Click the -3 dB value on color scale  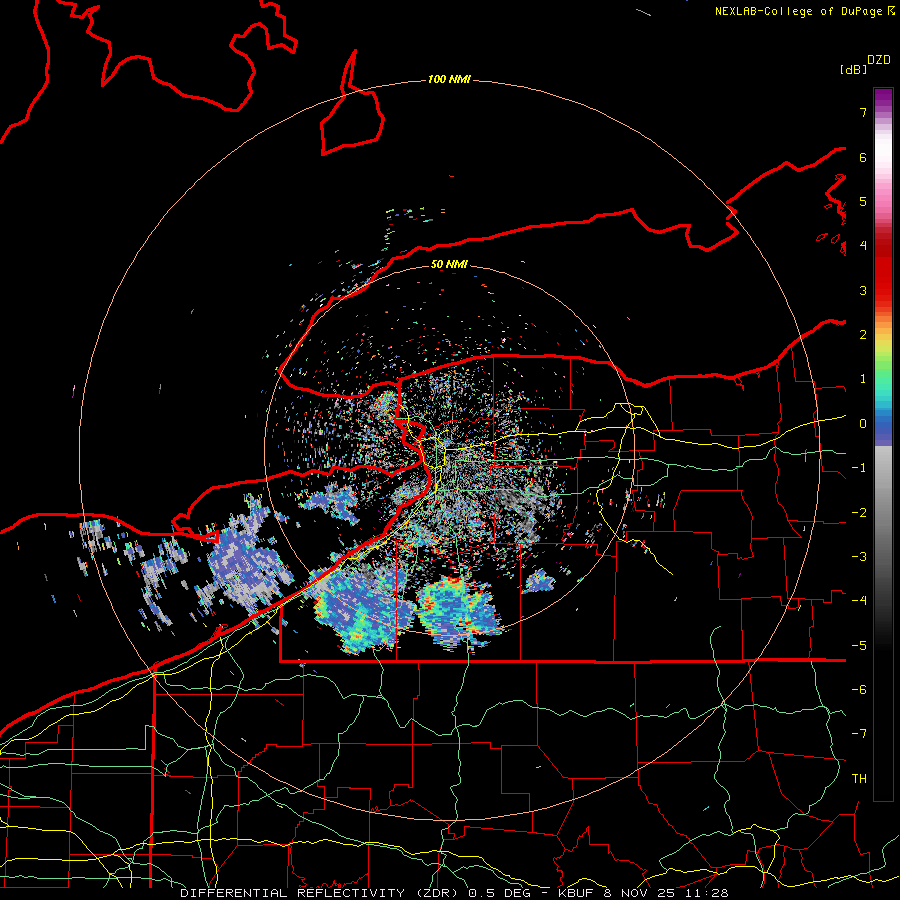coord(859,557)
